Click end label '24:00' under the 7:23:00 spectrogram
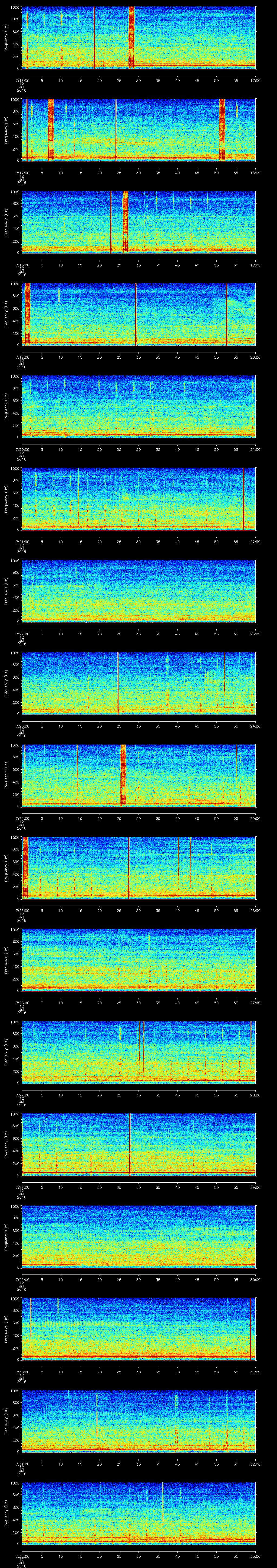 [x=255, y=726]
